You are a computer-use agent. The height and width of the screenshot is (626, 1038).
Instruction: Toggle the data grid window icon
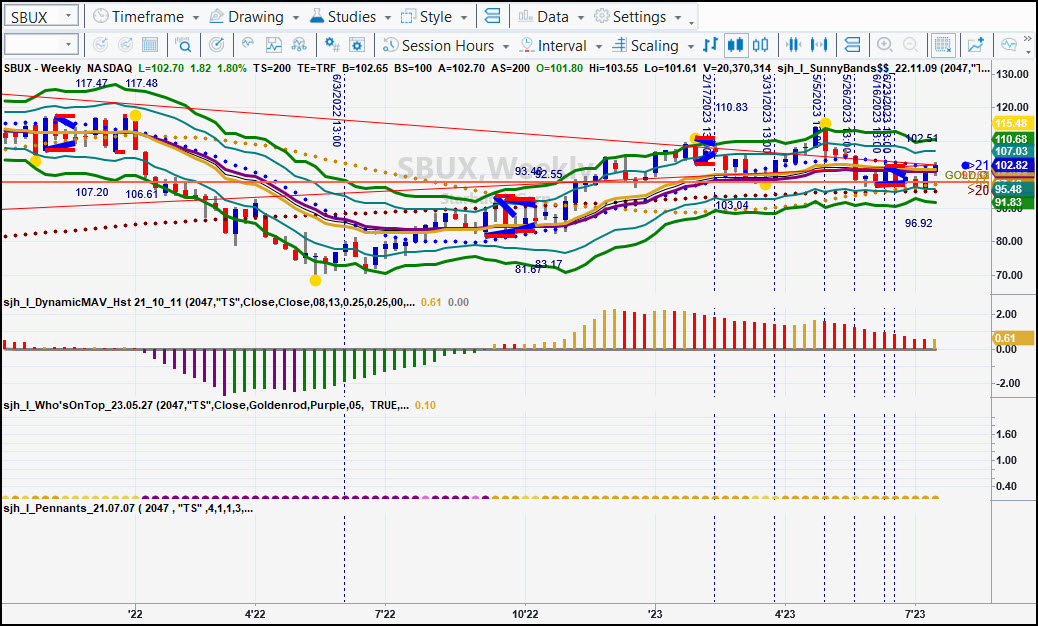[942, 45]
